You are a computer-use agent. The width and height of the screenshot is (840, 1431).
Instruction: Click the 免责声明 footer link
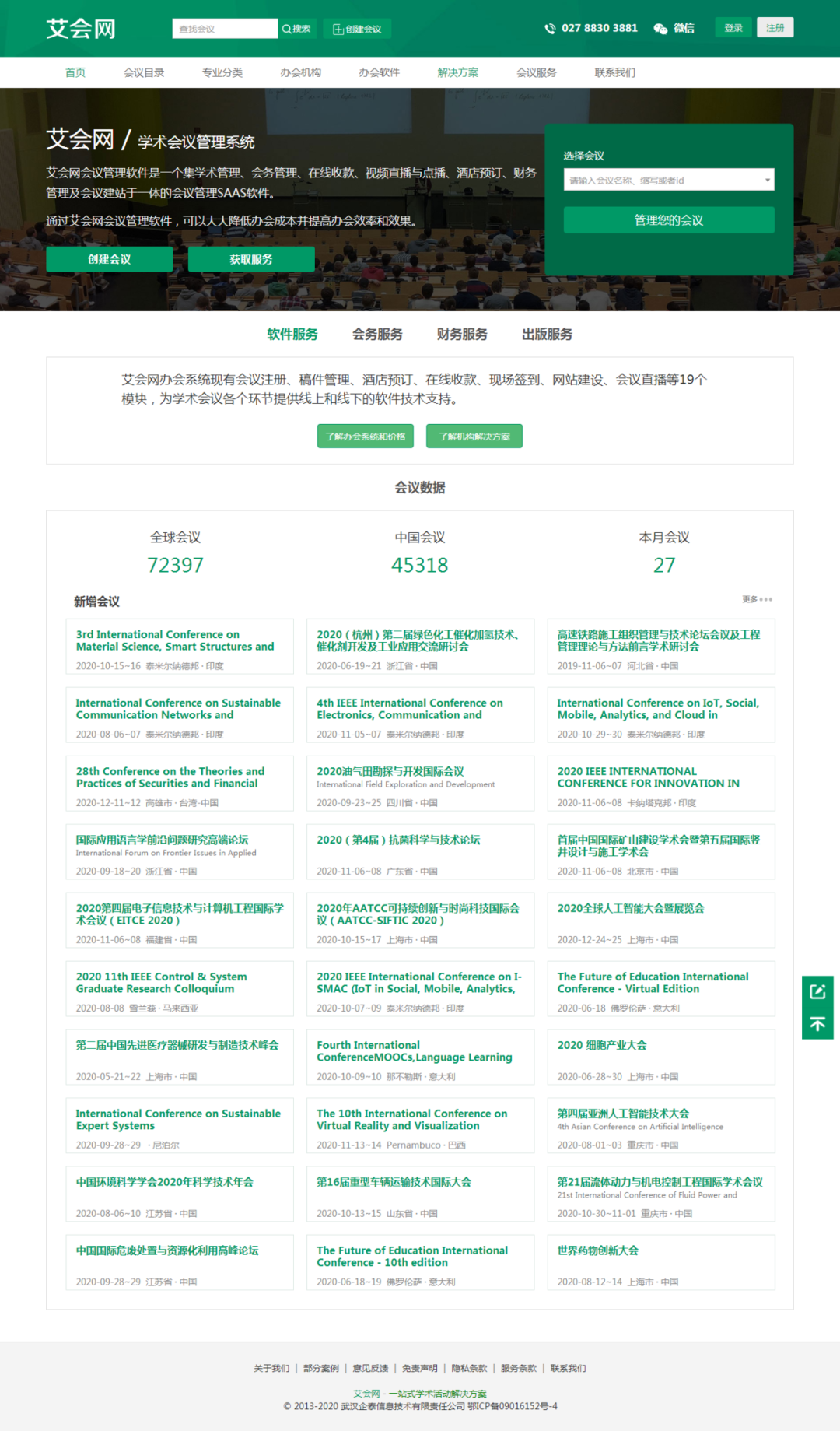point(420,1368)
